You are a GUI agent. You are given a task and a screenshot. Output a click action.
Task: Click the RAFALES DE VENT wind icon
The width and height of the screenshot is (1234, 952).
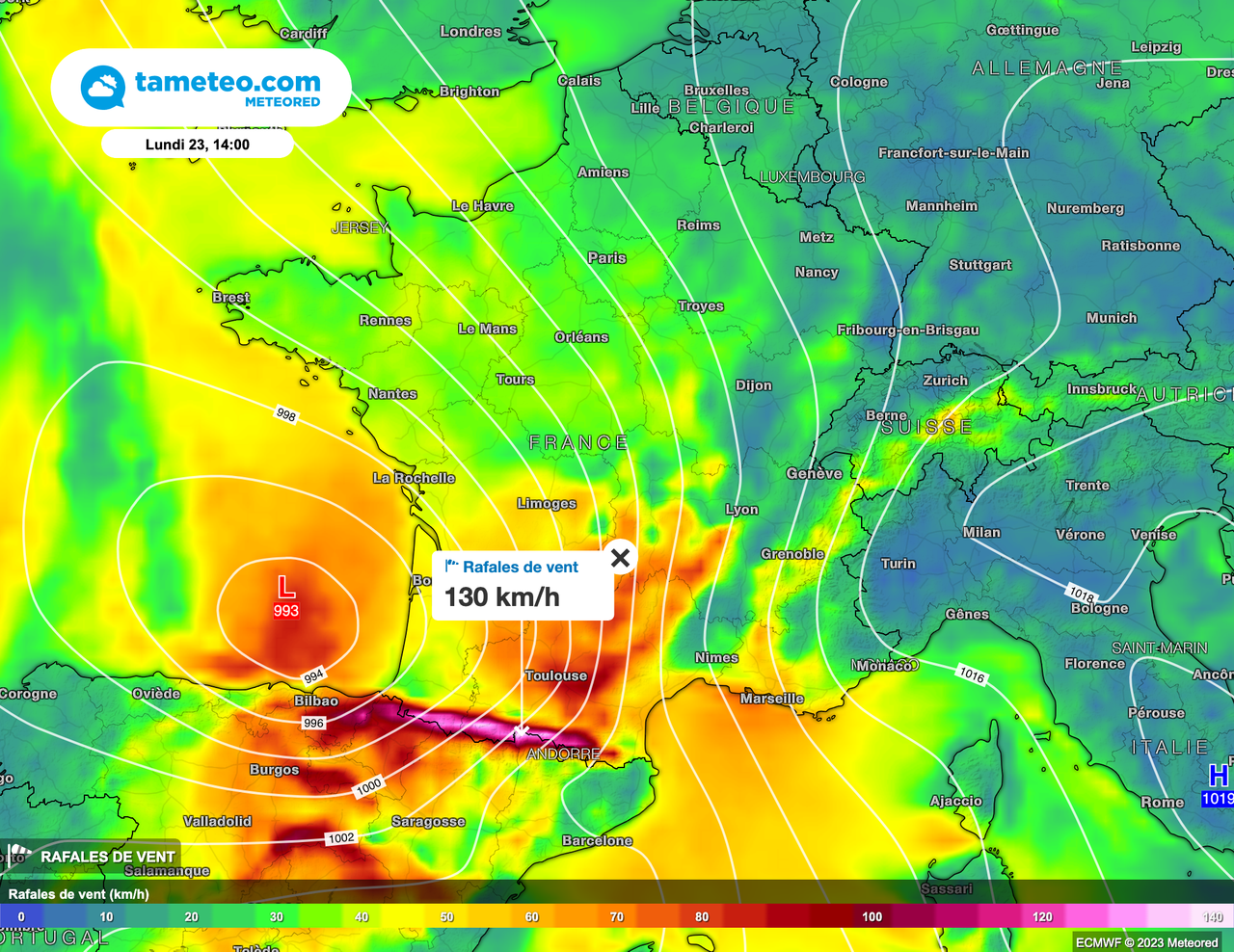18,855
